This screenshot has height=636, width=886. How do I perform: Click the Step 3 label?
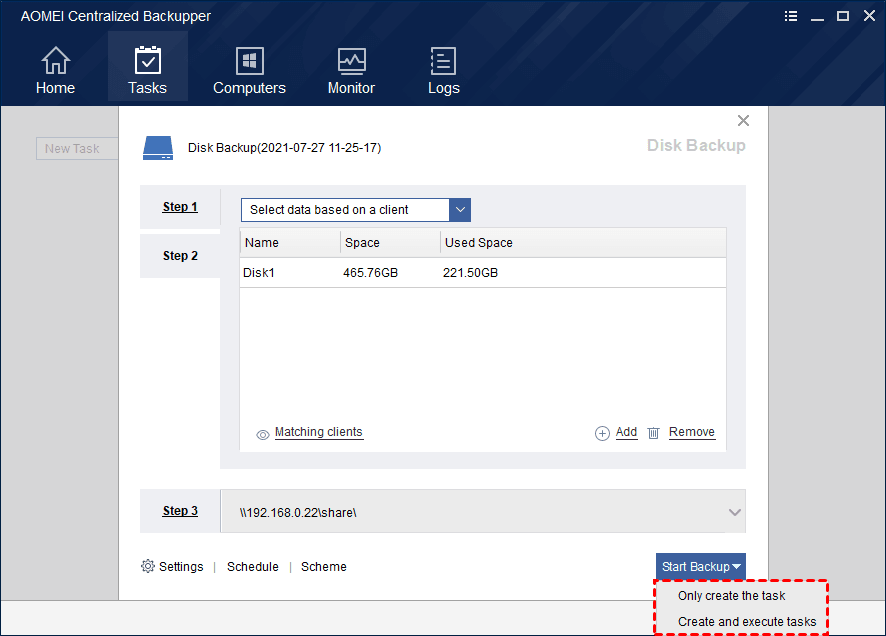tap(180, 511)
